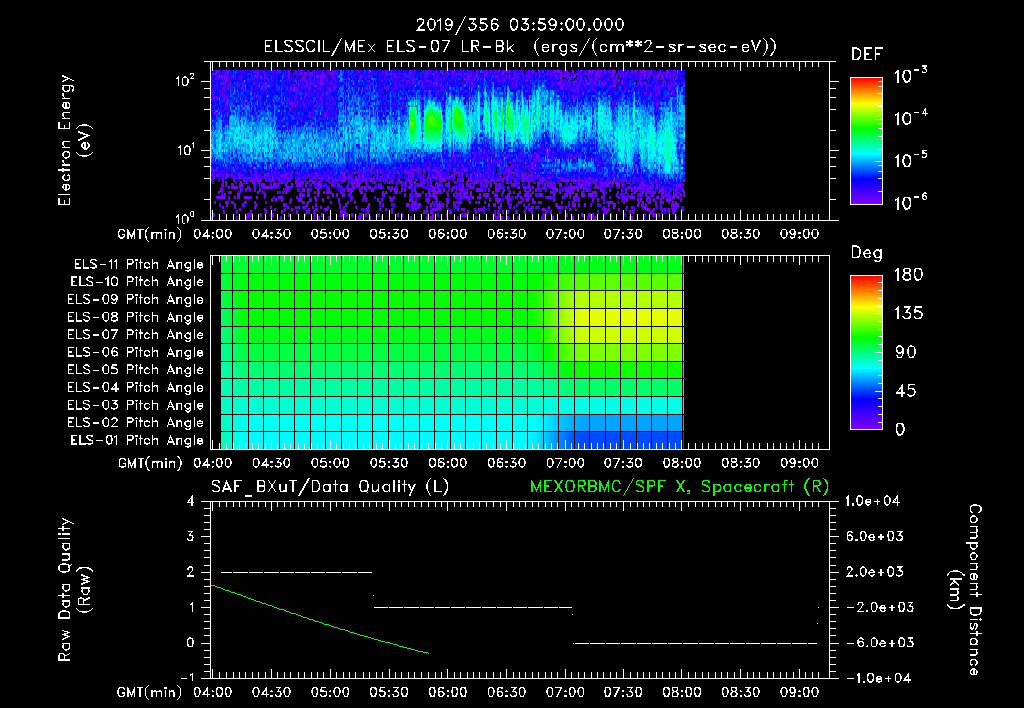Click the 10^0 tick on electron energy axis
The image size is (1024, 708).
pyautogui.click(x=185, y=218)
